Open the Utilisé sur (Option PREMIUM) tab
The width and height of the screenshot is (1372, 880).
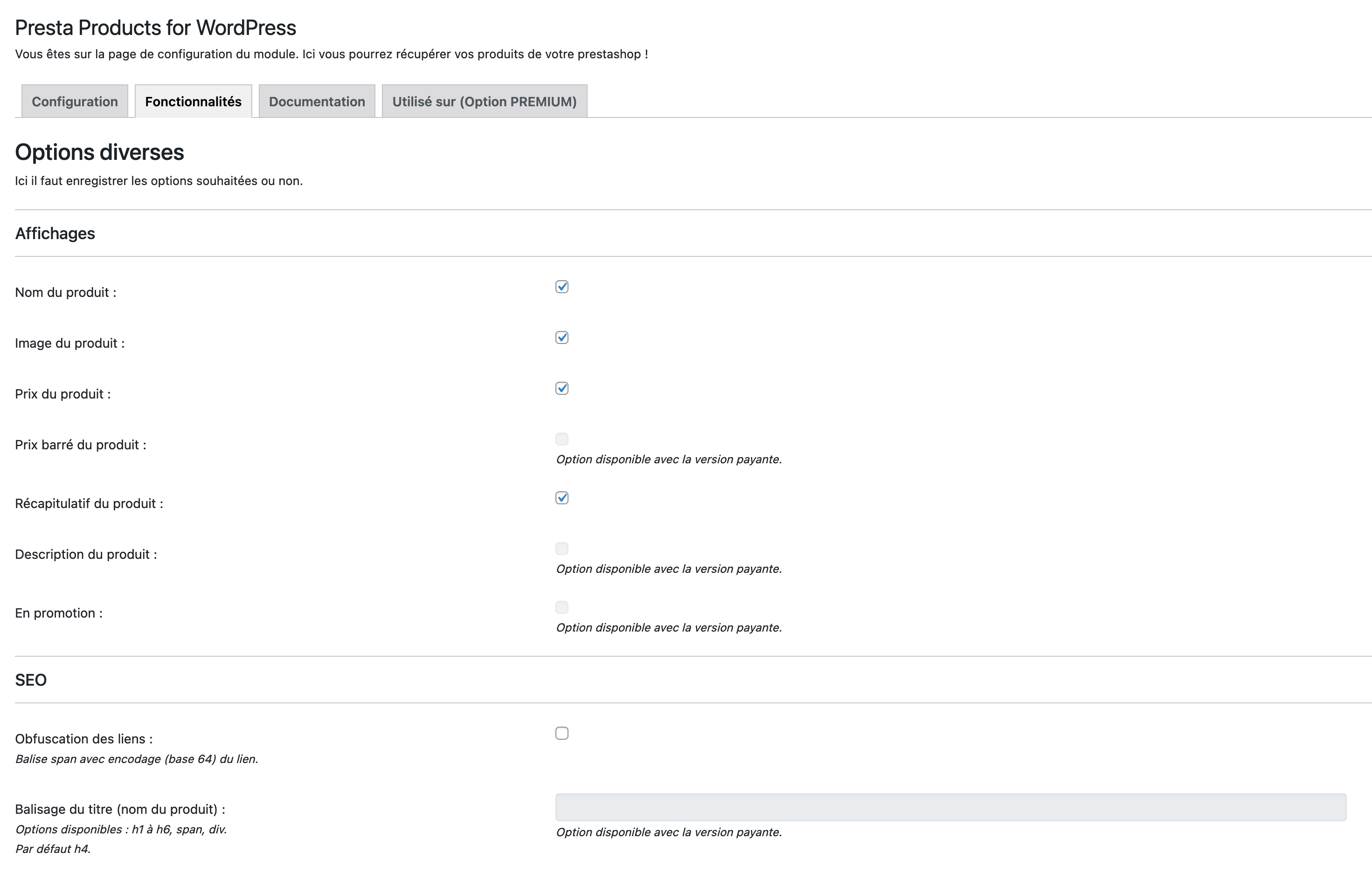point(484,101)
